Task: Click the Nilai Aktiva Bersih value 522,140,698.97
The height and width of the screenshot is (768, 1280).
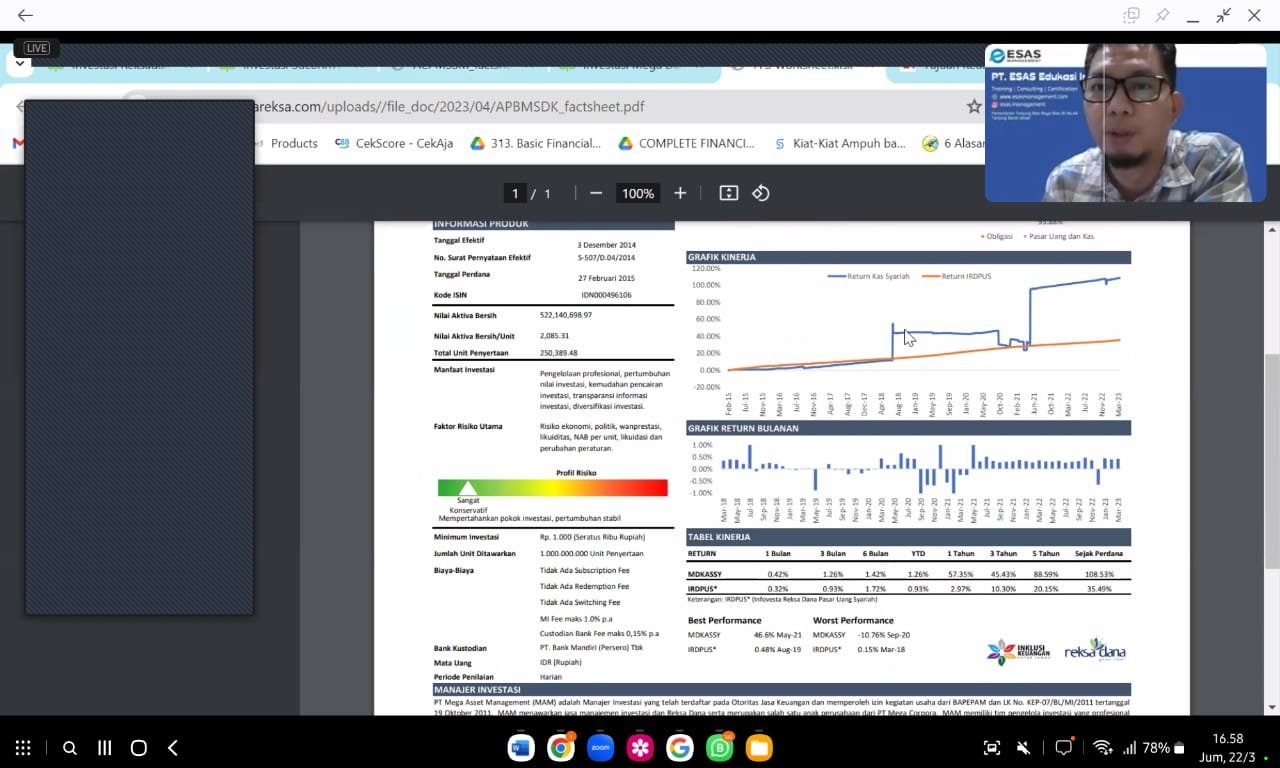Action: tap(566, 315)
